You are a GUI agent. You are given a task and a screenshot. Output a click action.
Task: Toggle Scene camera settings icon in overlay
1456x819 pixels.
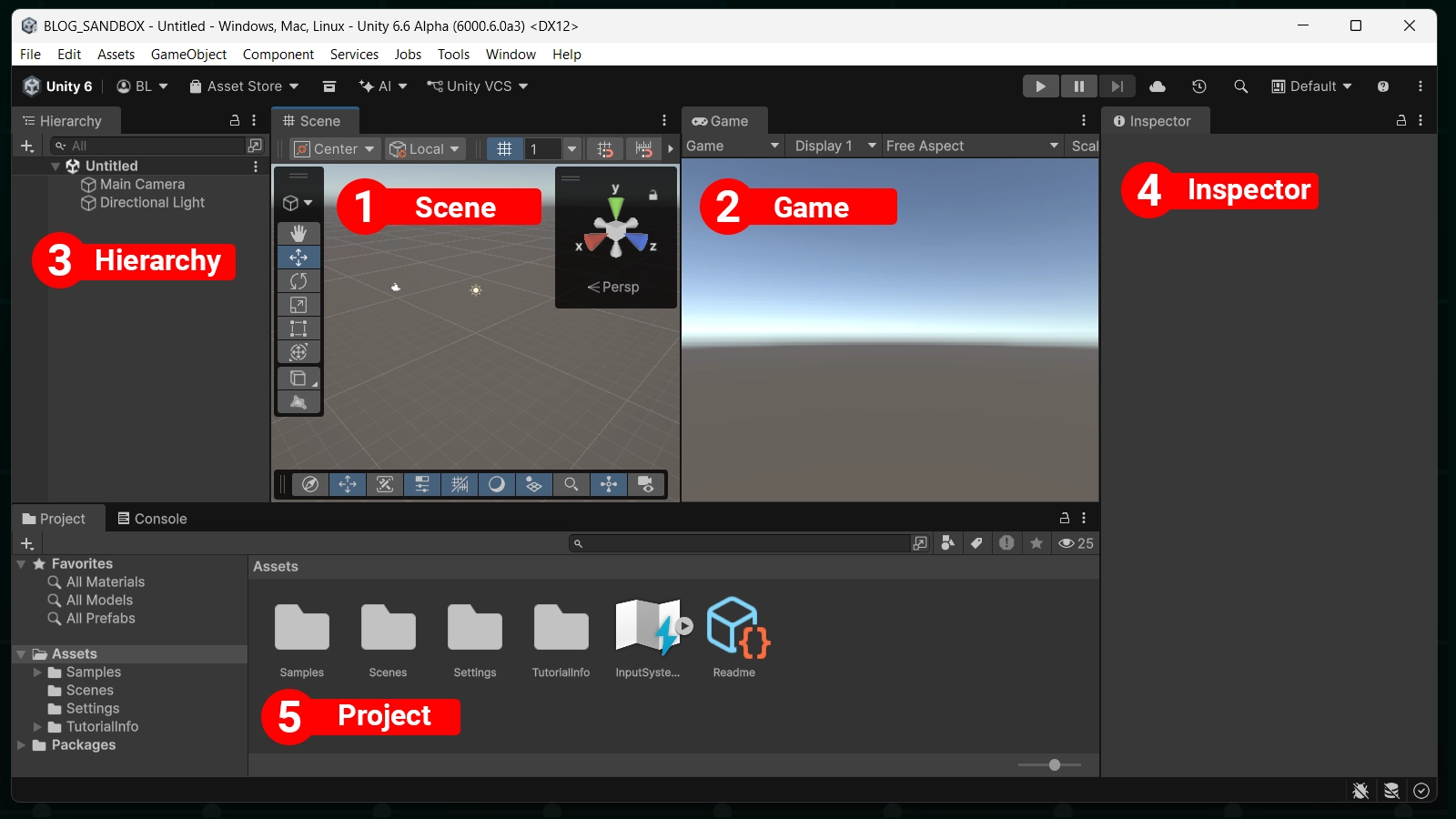click(x=646, y=484)
